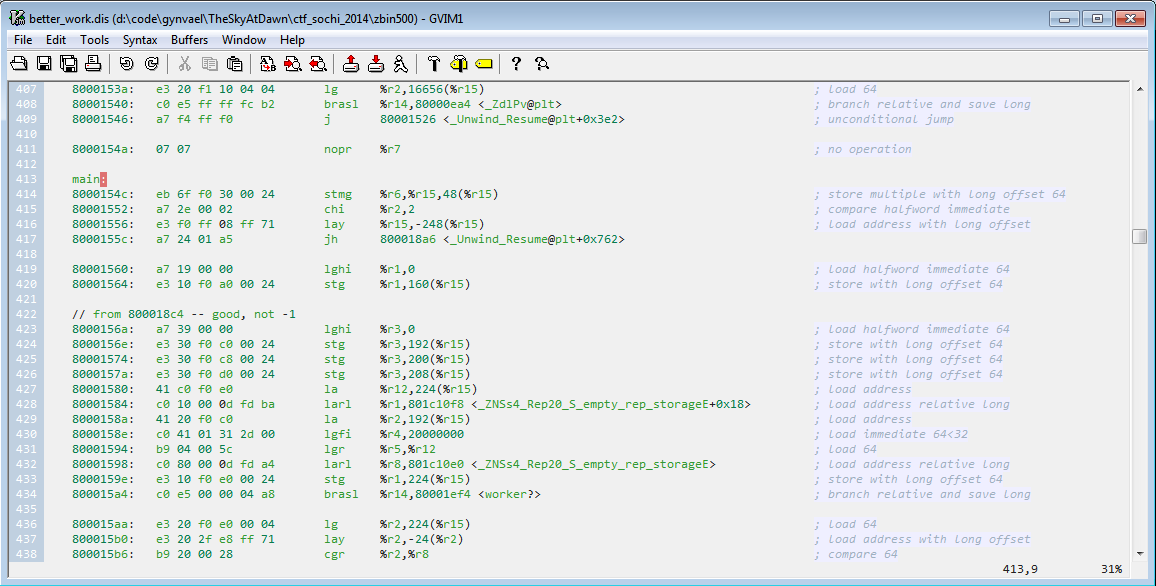
Task: Paste from clipboard toolbar icon
Action: coord(234,64)
